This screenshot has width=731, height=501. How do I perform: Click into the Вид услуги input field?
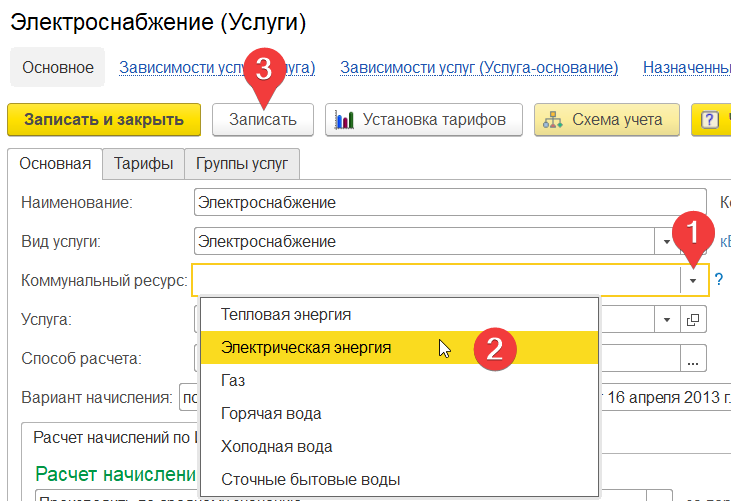[x=424, y=241]
